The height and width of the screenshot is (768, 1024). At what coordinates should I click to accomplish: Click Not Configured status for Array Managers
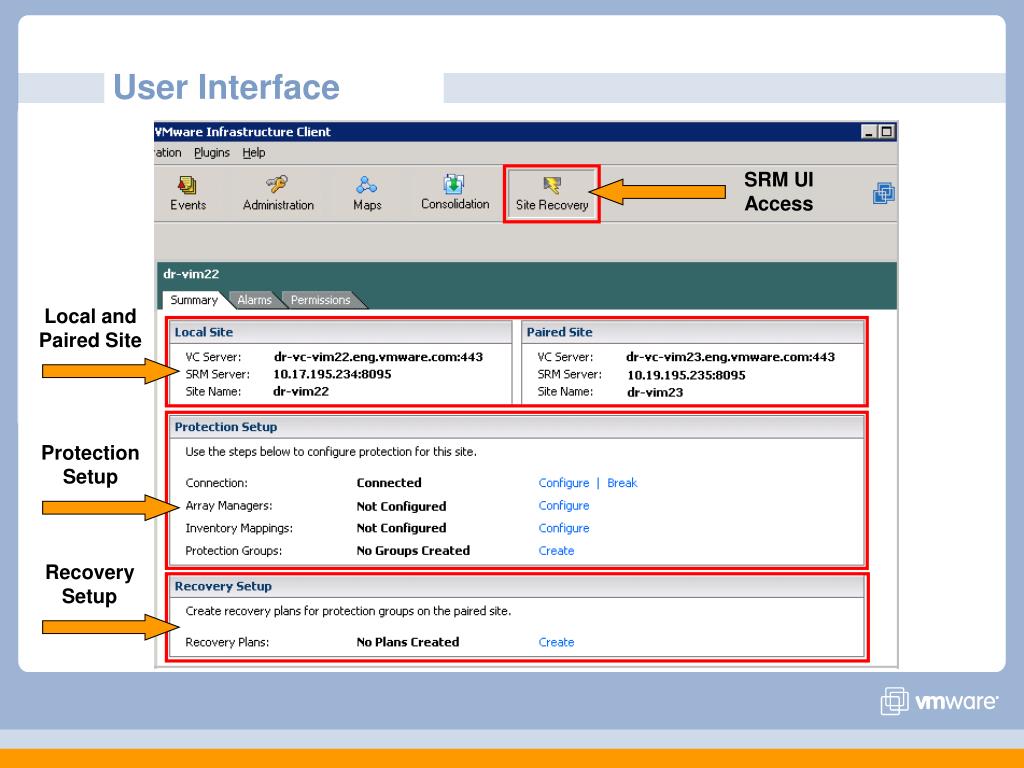(x=401, y=506)
